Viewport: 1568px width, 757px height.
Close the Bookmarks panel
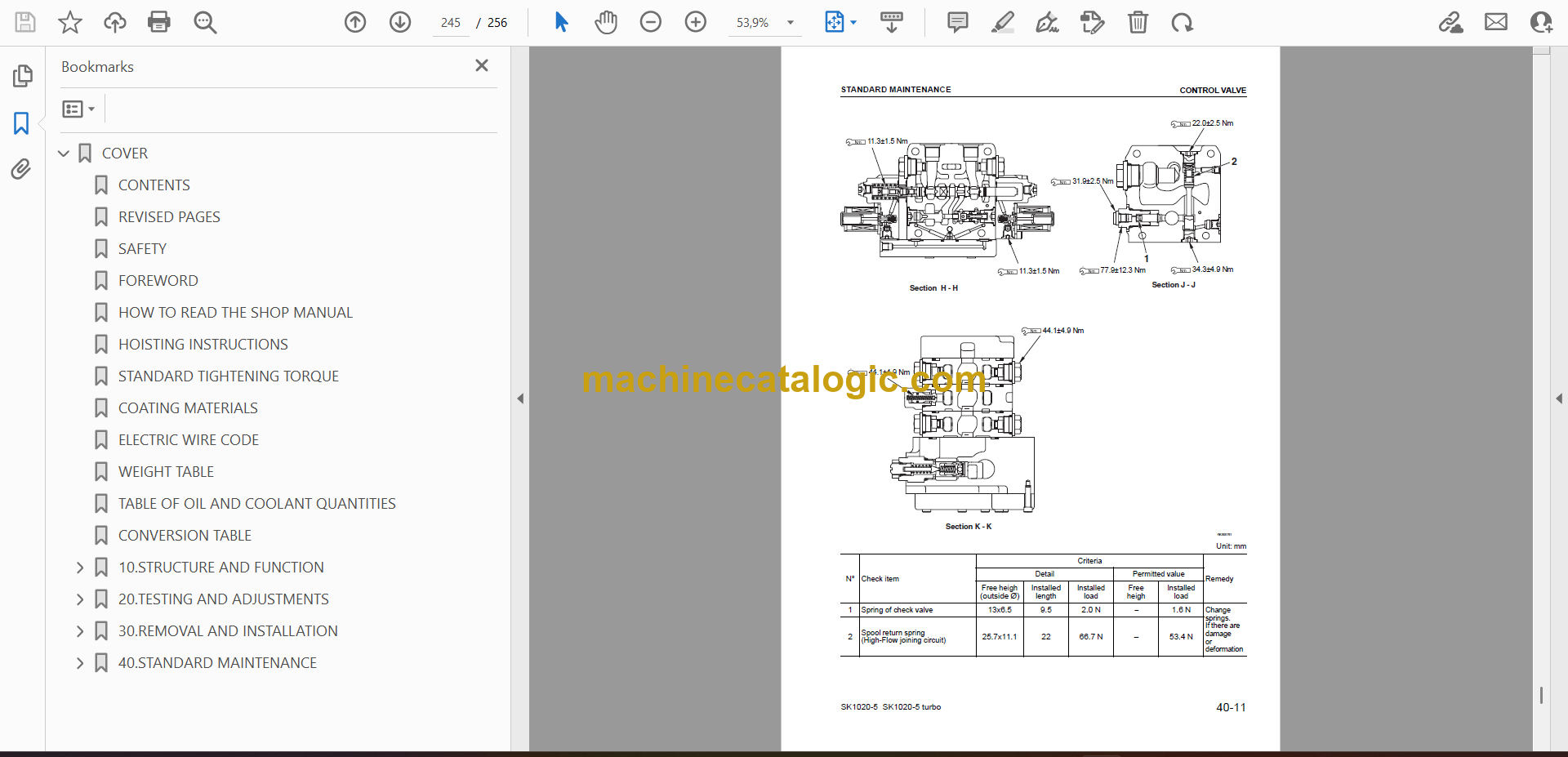pyautogui.click(x=482, y=65)
